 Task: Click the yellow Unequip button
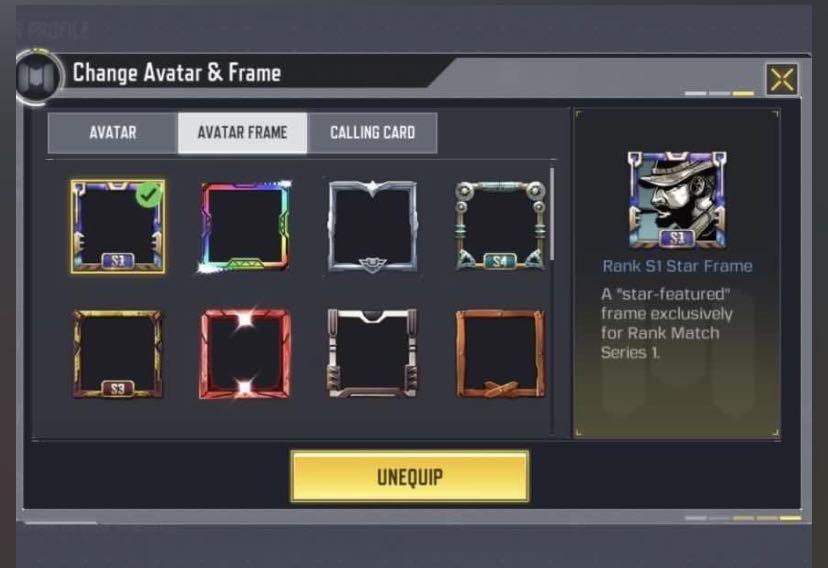[x=410, y=476]
